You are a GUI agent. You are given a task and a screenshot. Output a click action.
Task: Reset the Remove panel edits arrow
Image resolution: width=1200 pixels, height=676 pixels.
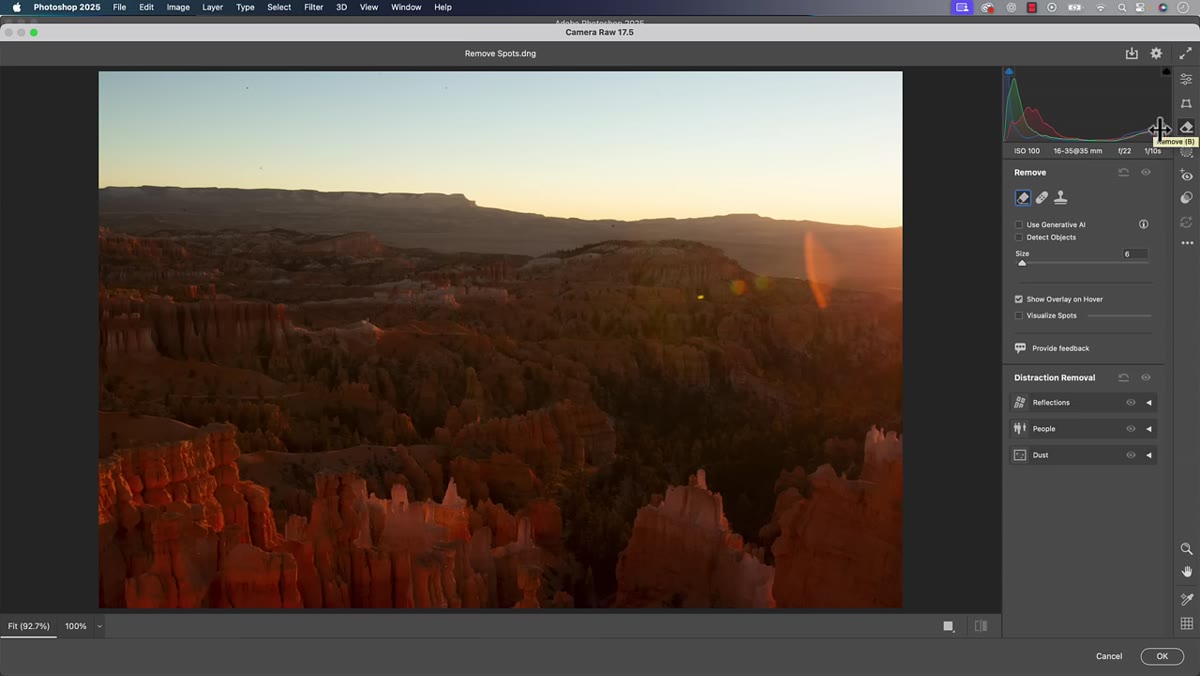click(x=1123, y=172)
